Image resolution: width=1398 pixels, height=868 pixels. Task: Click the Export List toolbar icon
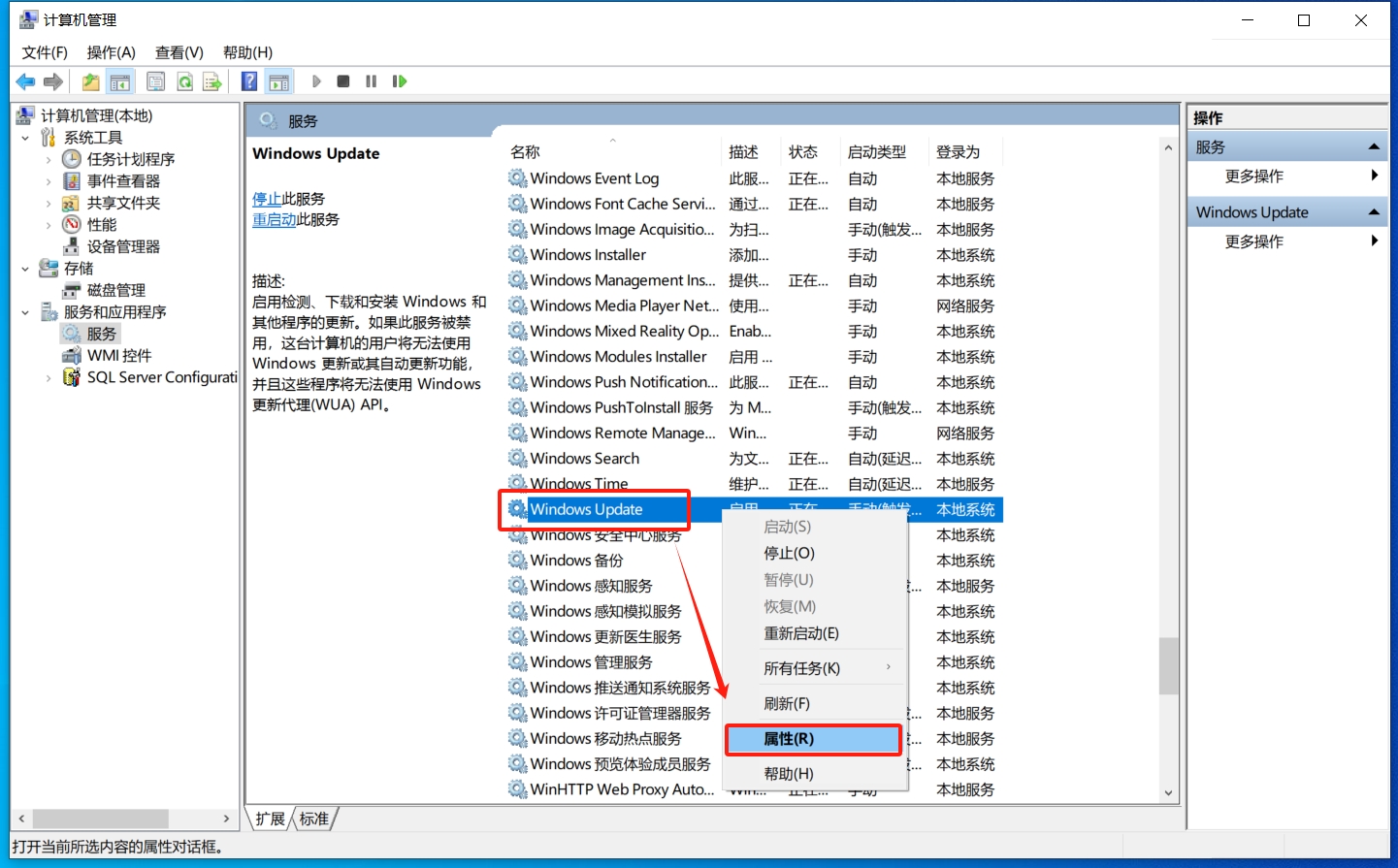click(x=212, y=81)
